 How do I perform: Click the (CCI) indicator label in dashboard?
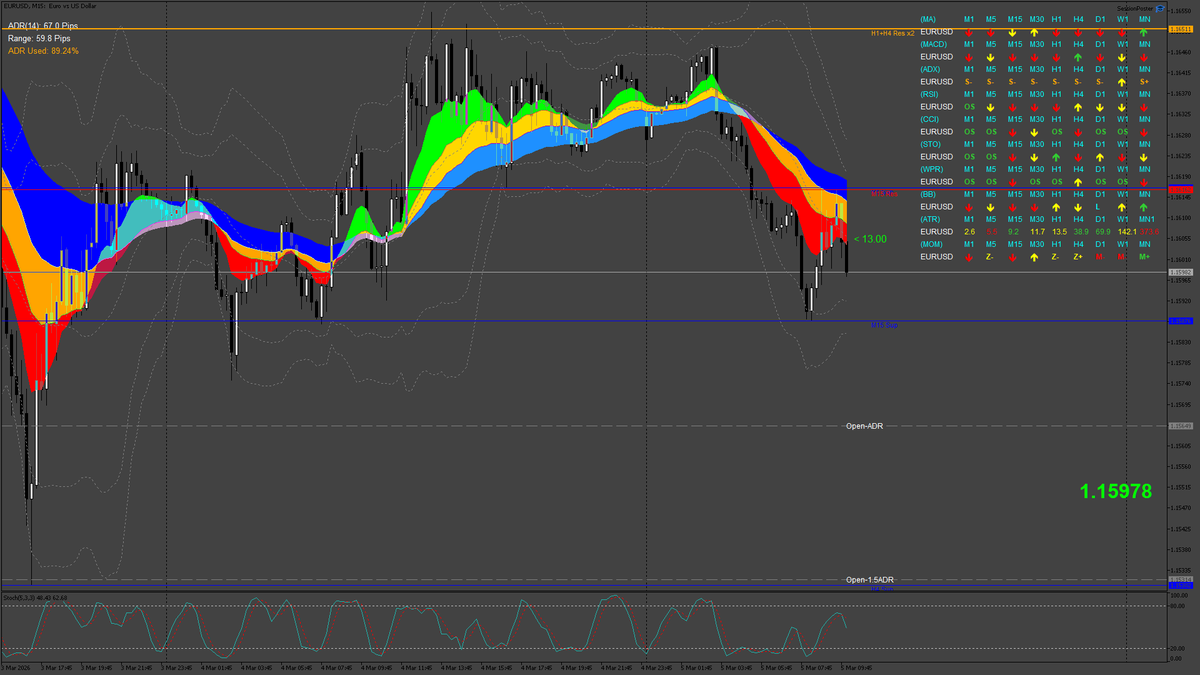coord(930,119)
